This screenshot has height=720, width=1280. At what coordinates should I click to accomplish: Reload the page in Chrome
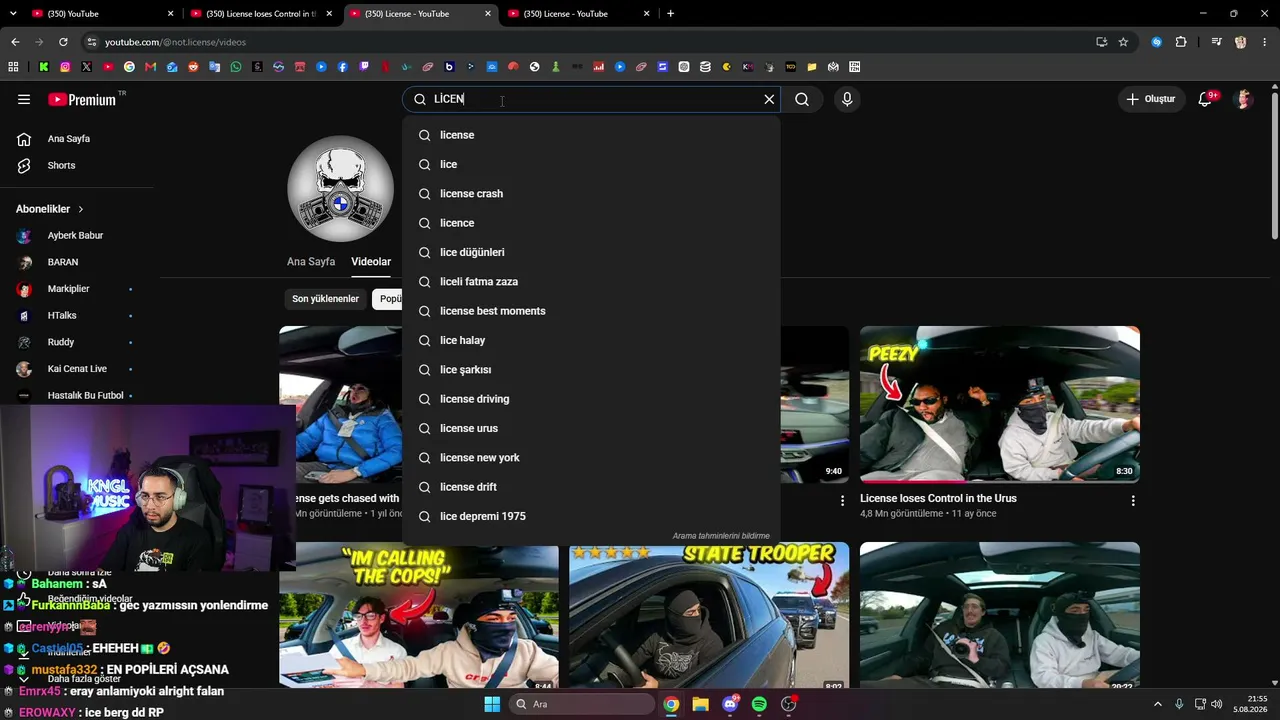click(63, 42)
